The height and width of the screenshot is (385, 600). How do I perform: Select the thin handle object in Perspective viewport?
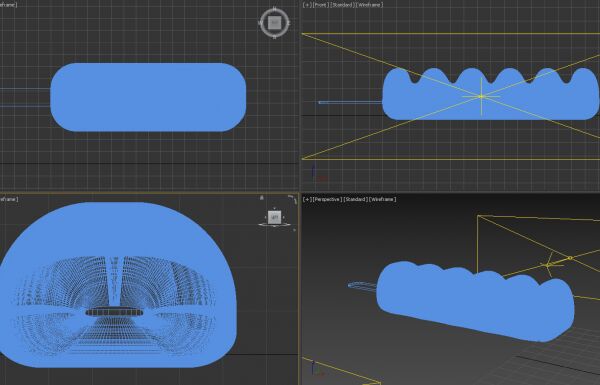[x=362, y=286]
